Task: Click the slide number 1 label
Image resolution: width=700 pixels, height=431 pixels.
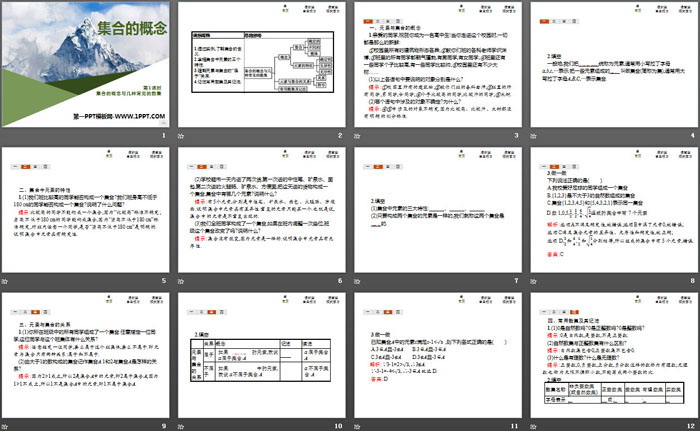Action: point(163,137)
